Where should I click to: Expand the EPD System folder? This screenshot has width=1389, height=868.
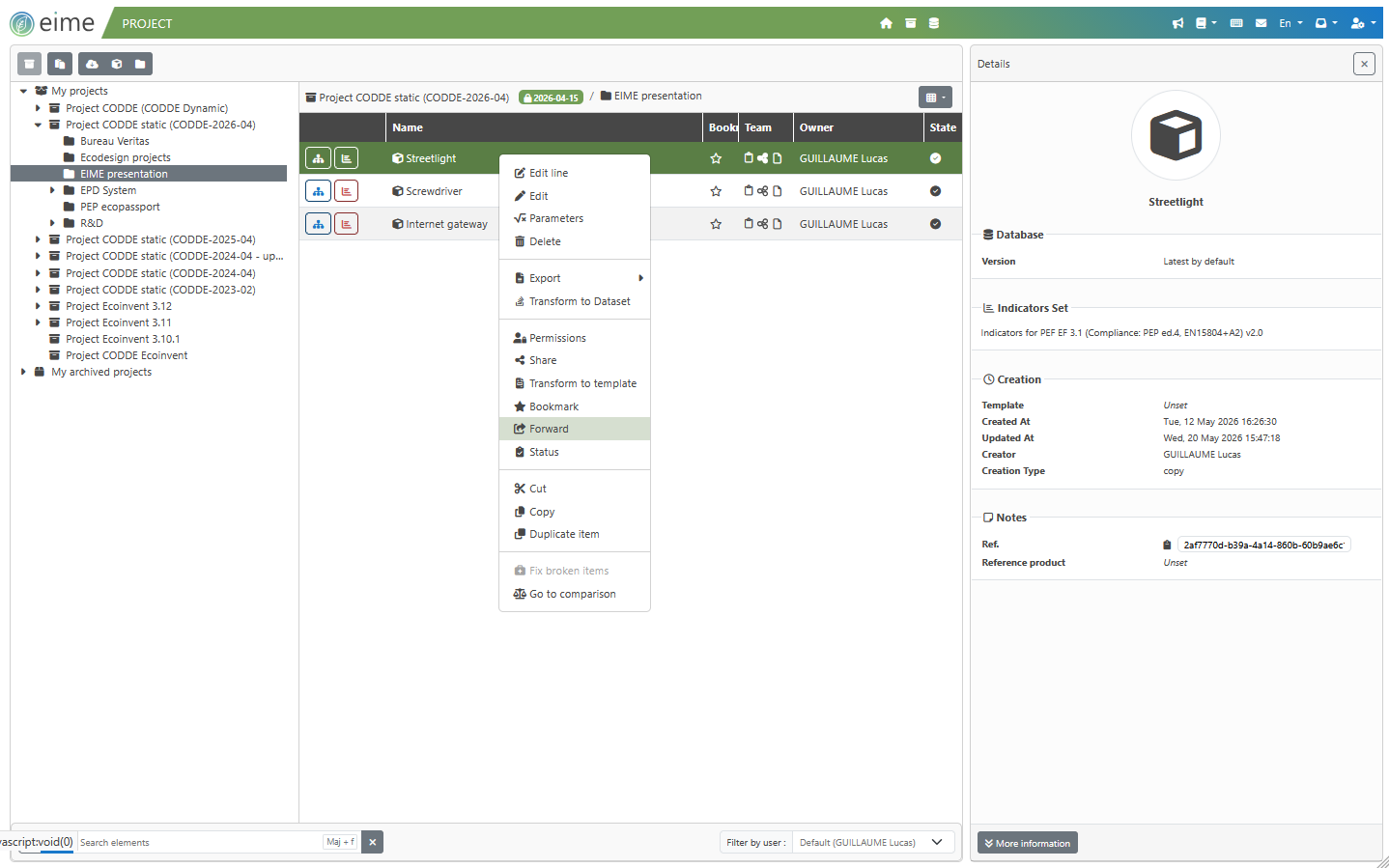[x=52, y=190]
